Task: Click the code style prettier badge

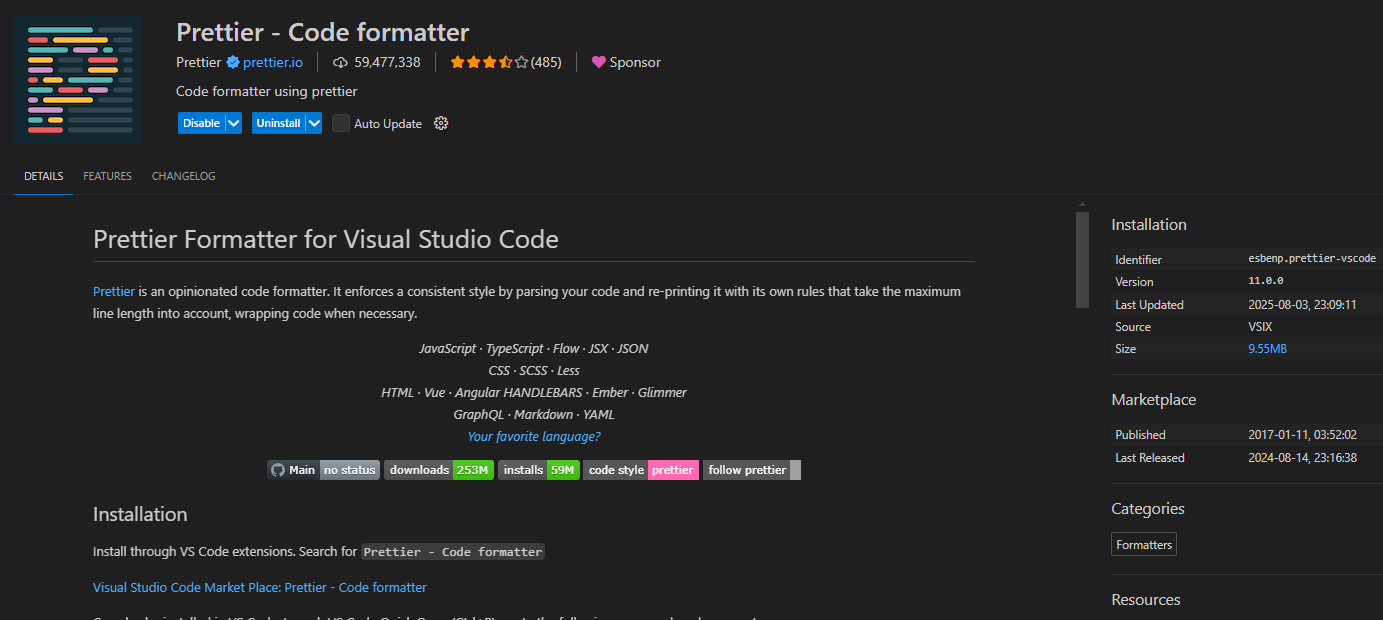Action: pyautogui.click(x=641, y=470)
